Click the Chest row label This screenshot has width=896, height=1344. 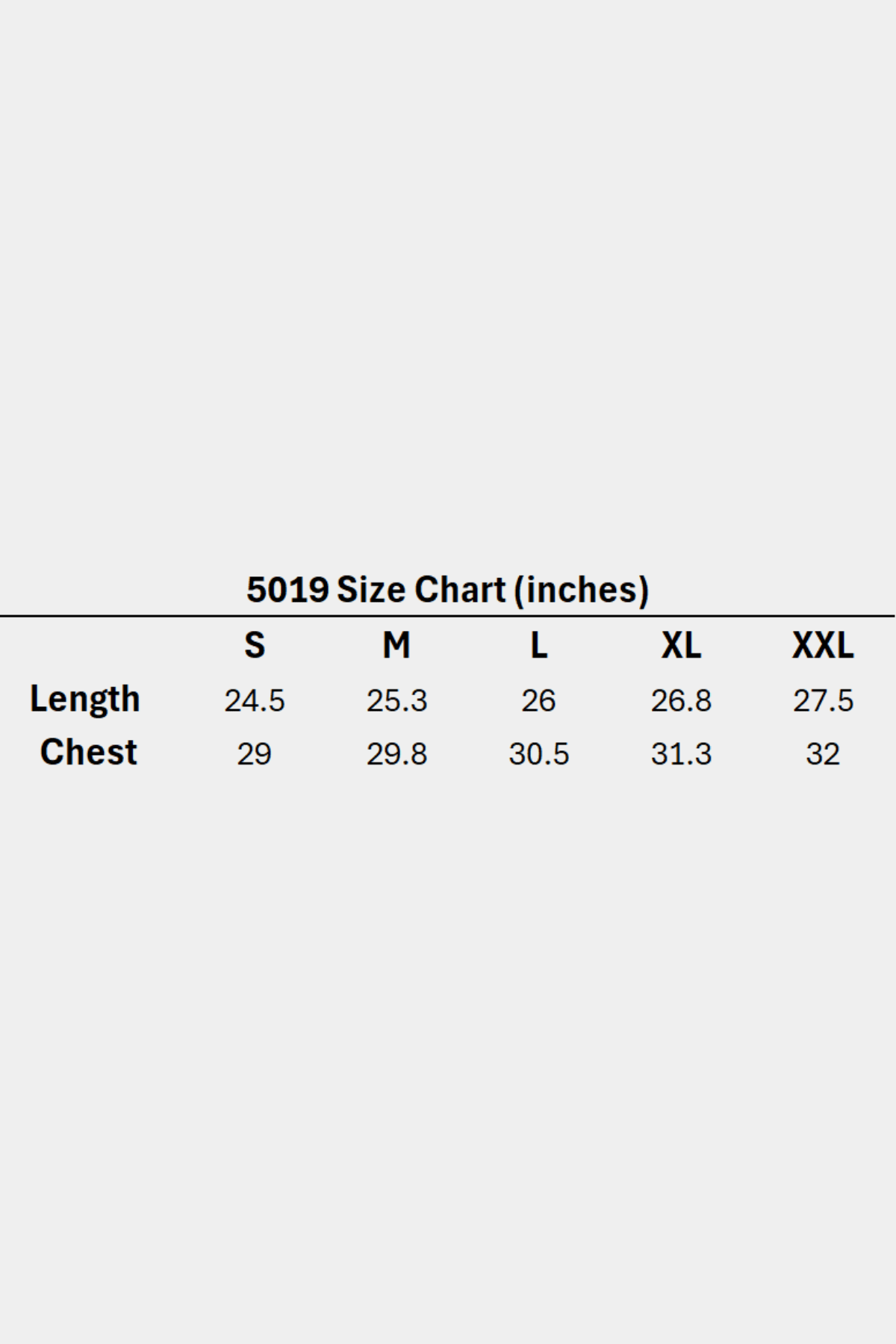click(88, 753)
